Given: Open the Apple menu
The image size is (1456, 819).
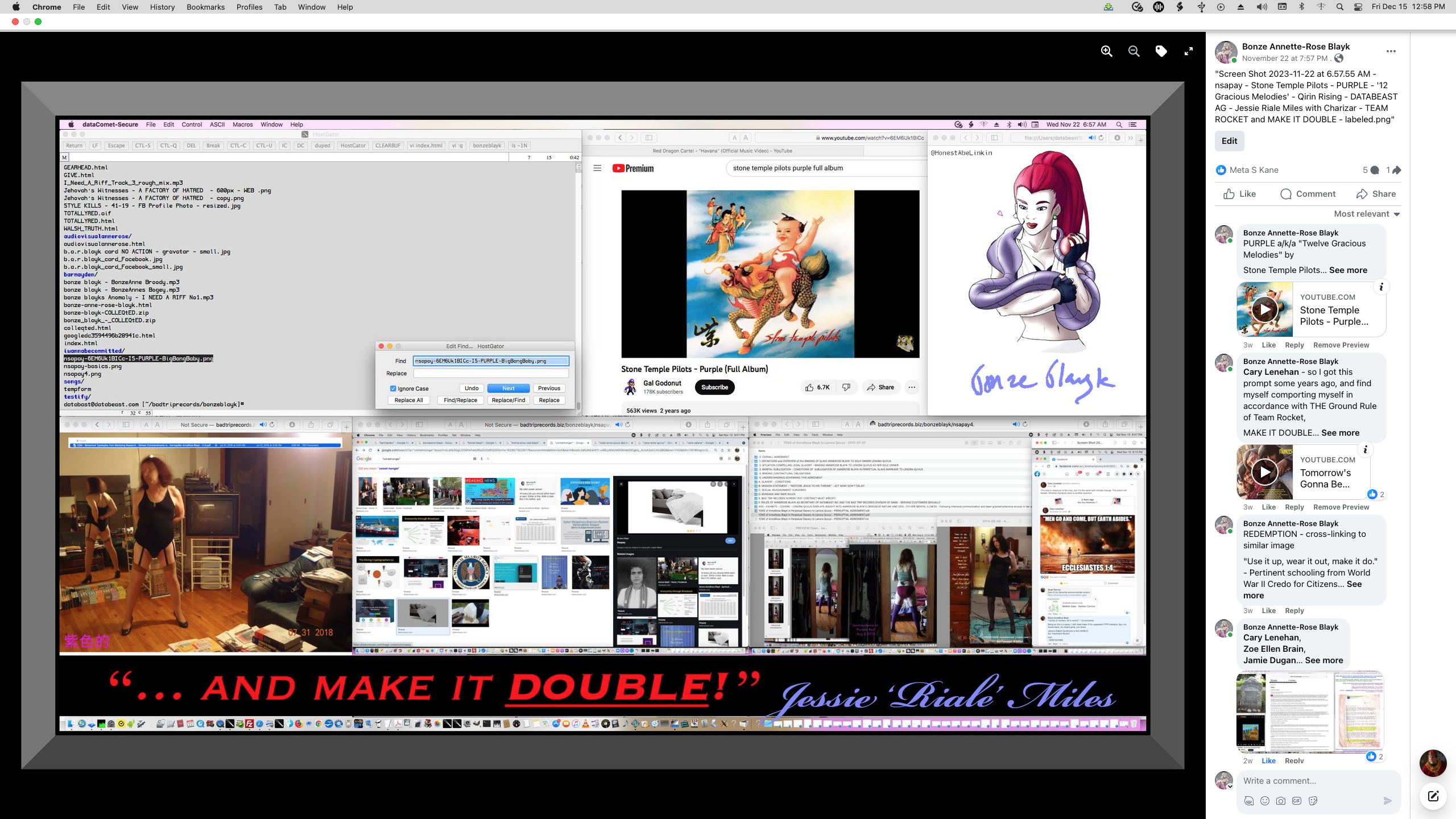Looking at the screenshot, I should pos(16,7).
